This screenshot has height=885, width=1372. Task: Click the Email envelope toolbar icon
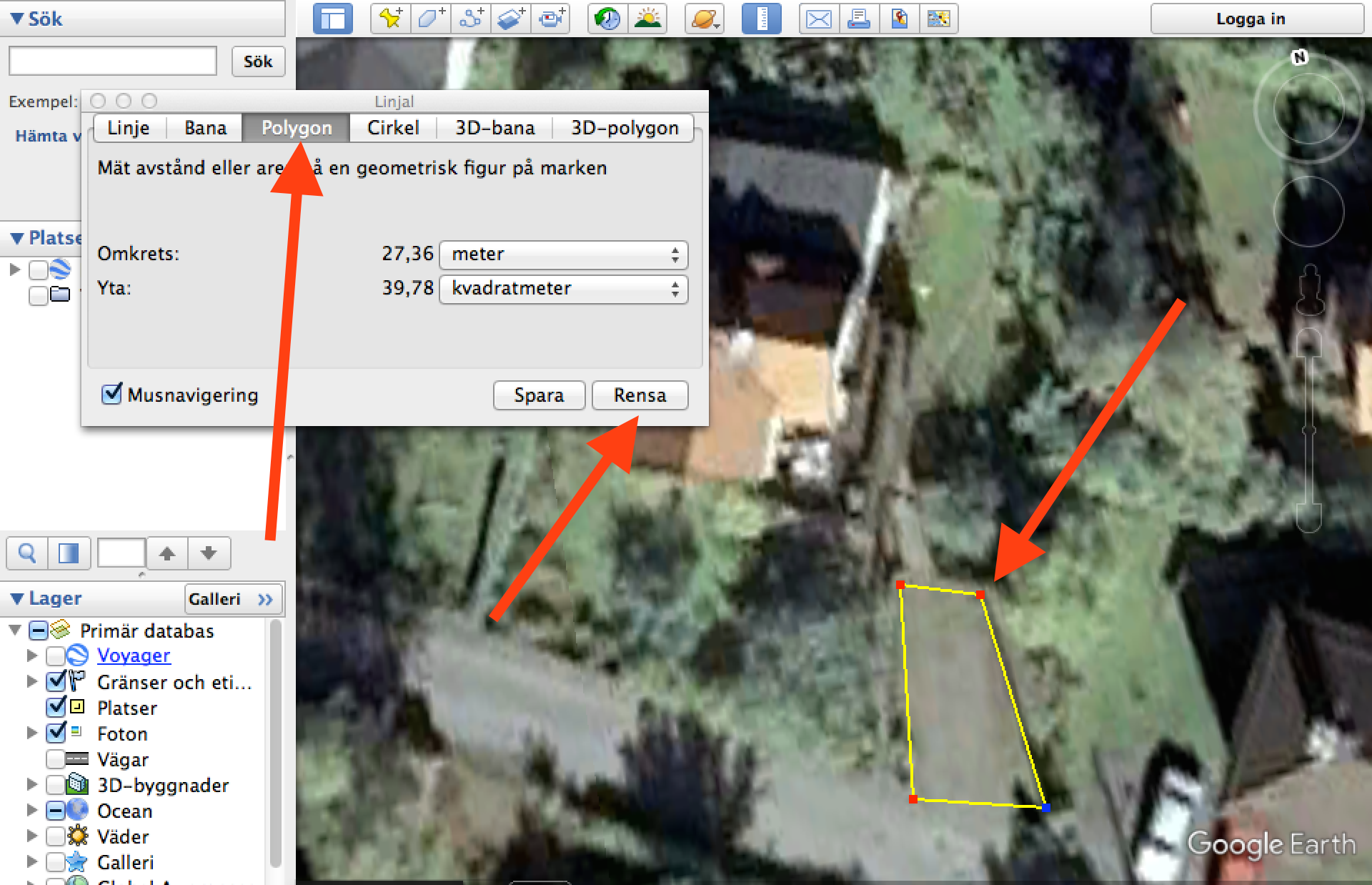tap(819, 19)
